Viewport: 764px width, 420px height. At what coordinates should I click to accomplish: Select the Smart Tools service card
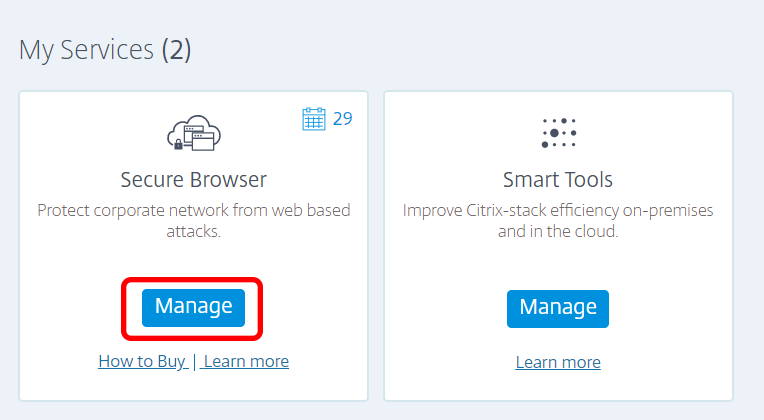click(558, 246)
